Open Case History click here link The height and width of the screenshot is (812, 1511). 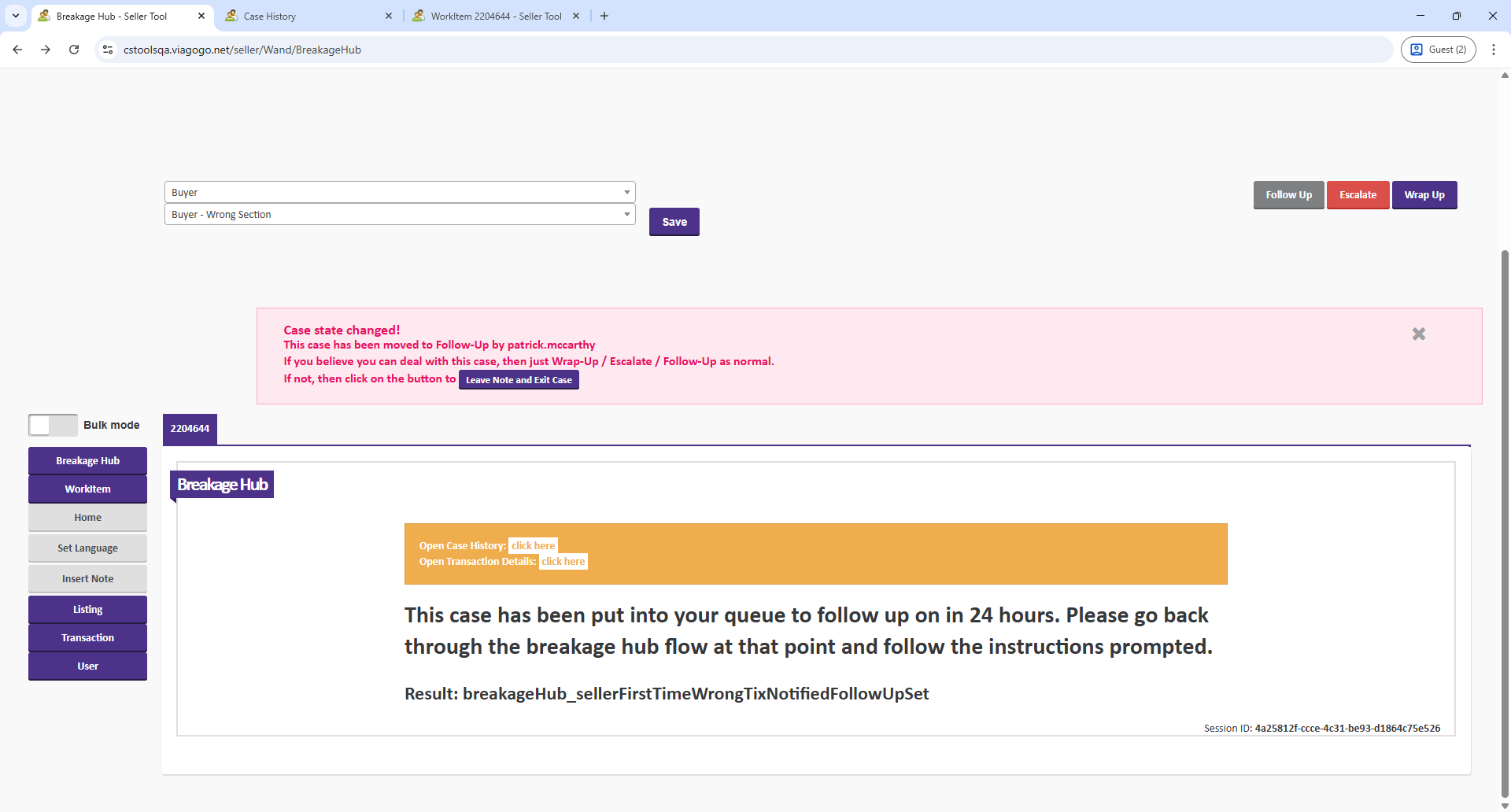(x=533, y=545)
